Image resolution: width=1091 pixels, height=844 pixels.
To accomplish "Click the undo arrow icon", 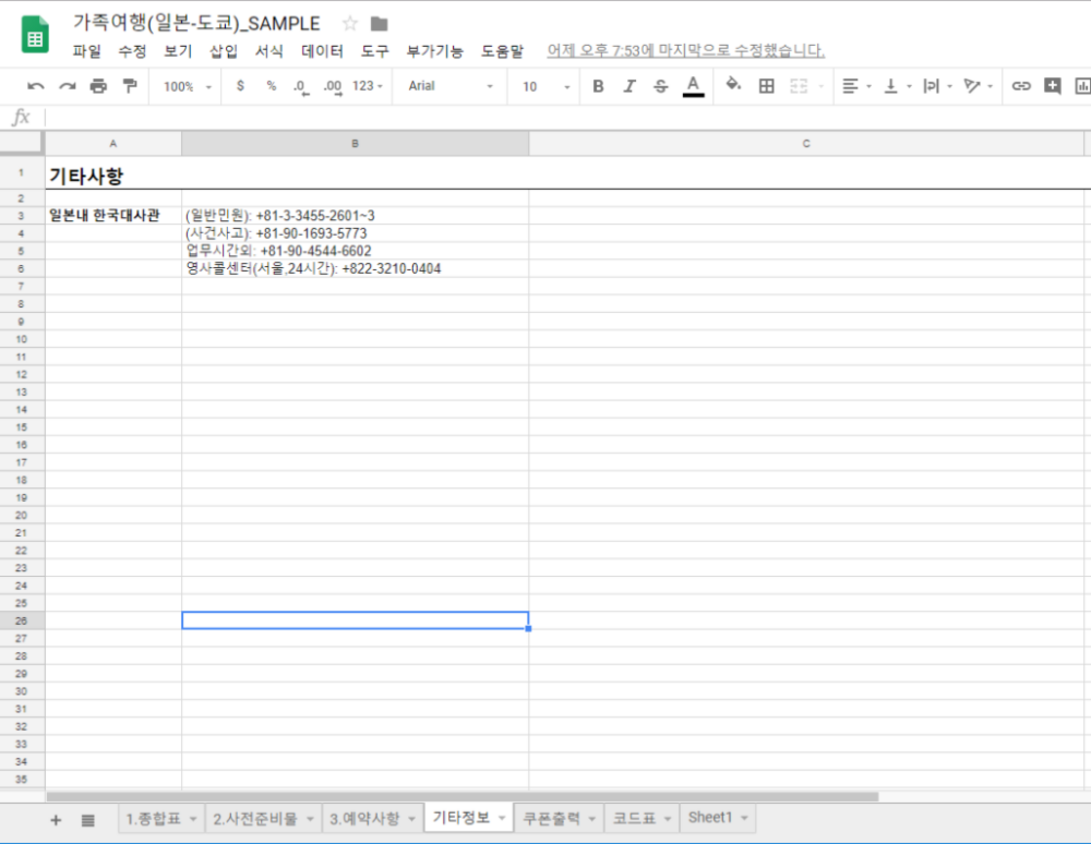I will (x=36, y=87).
